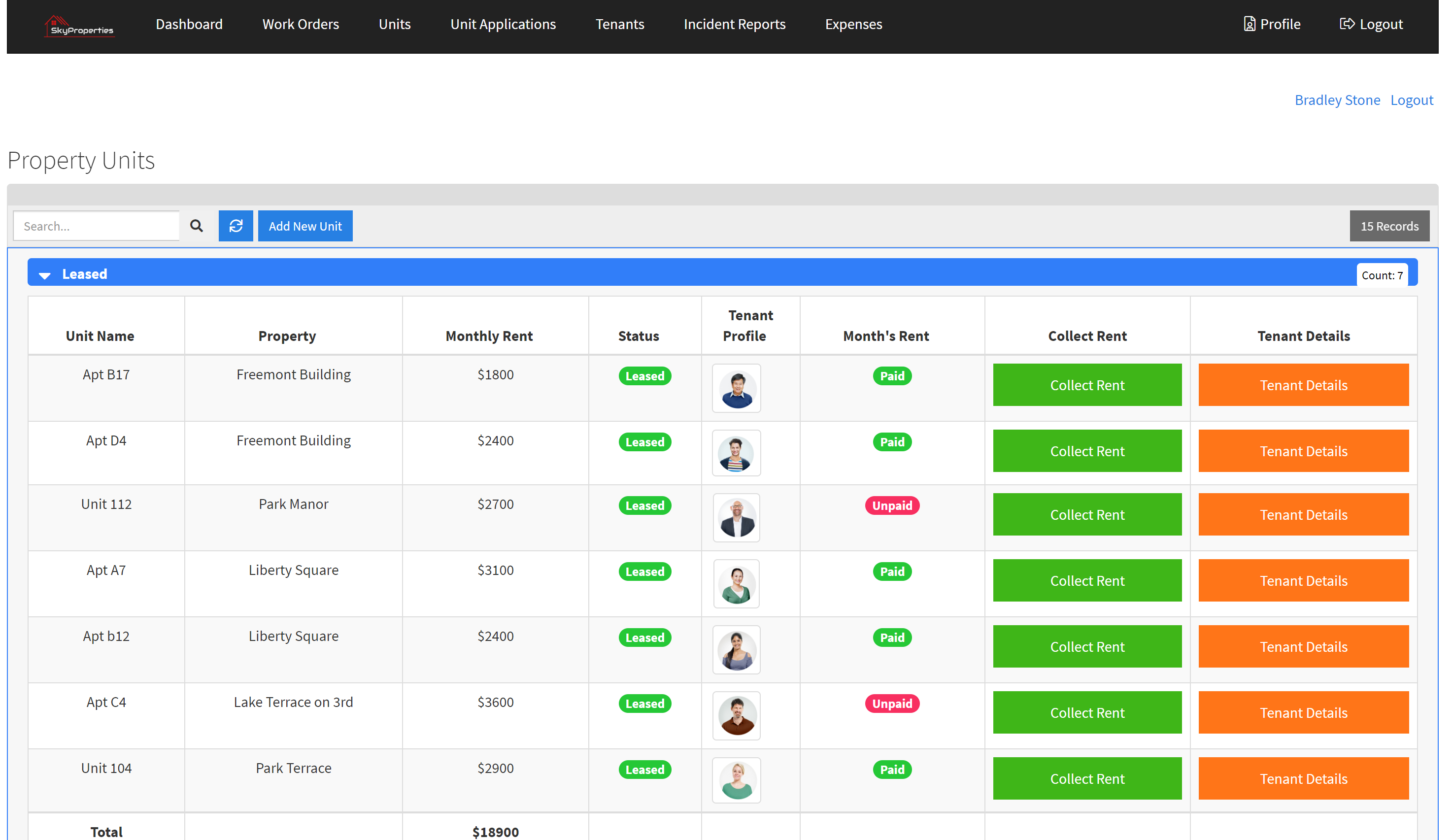Open tenant photo for Apt b12

(736, 650)
